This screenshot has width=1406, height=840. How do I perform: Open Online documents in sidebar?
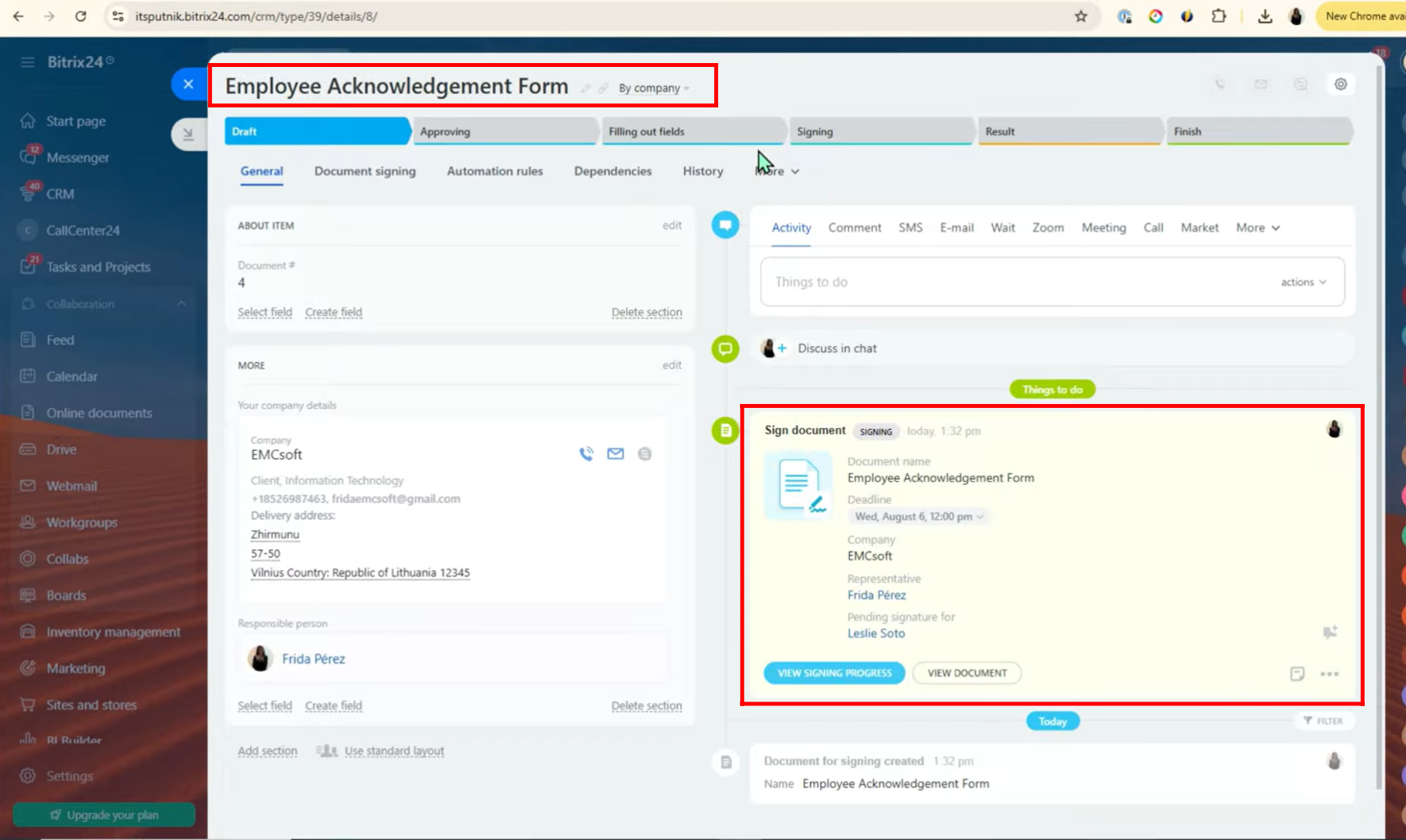(x=99, y=413)
